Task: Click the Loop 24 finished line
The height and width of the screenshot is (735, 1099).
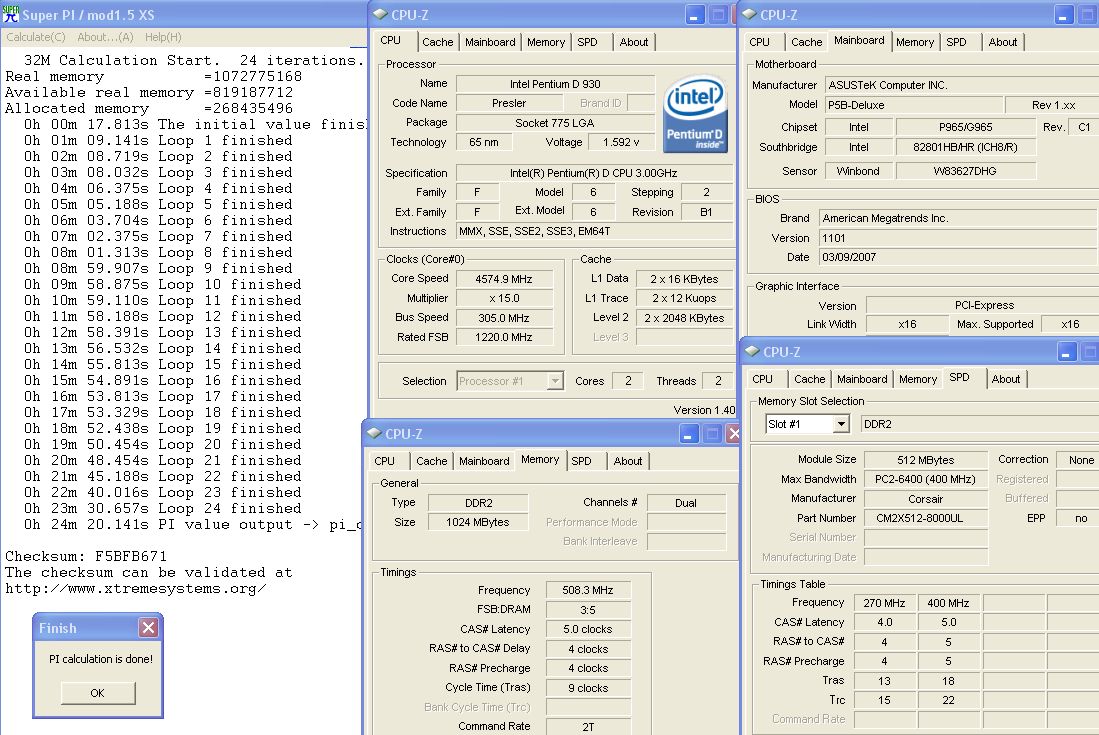Action: [163, 509]
